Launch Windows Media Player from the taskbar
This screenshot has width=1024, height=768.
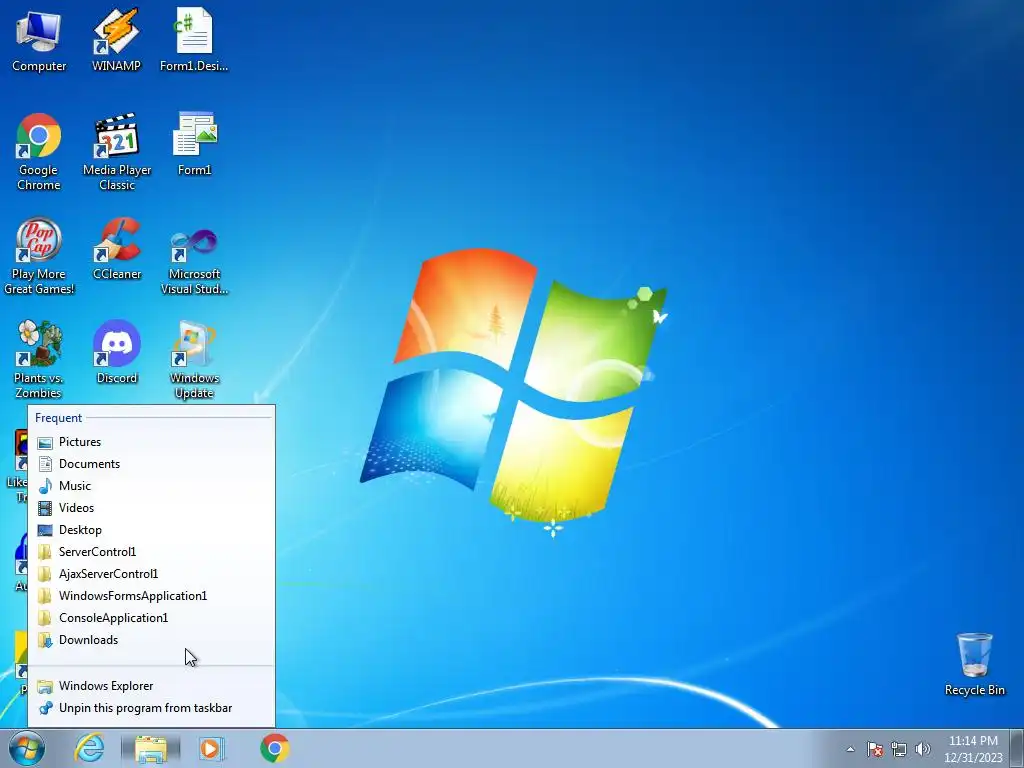pyautogui.click(x=211, y=749)
